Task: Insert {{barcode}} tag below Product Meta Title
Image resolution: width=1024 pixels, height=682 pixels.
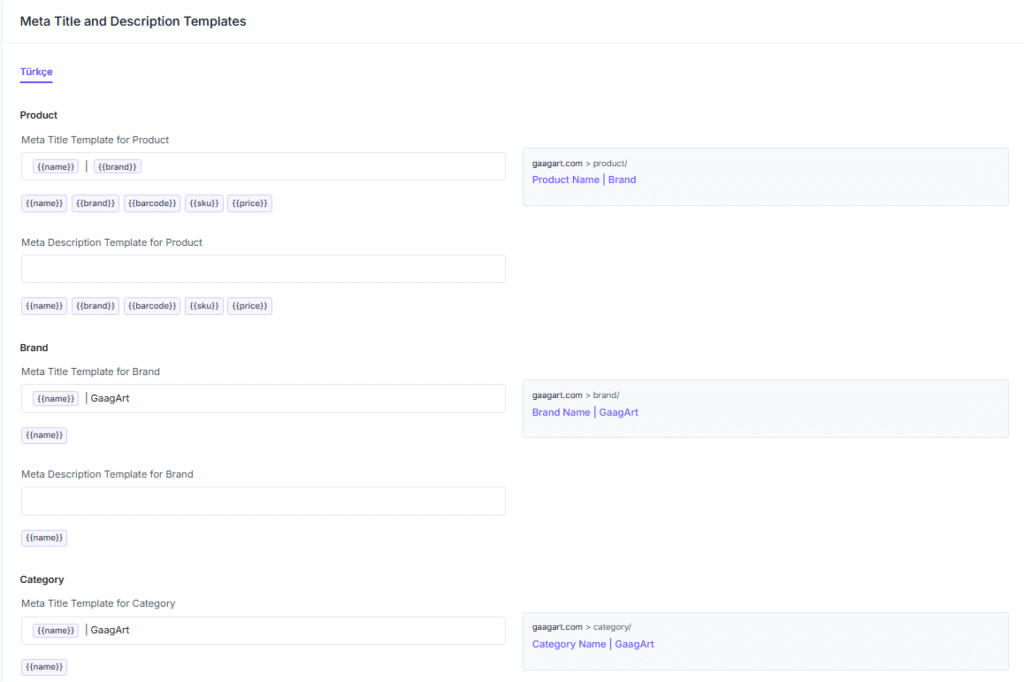Action: pos(152,203)
